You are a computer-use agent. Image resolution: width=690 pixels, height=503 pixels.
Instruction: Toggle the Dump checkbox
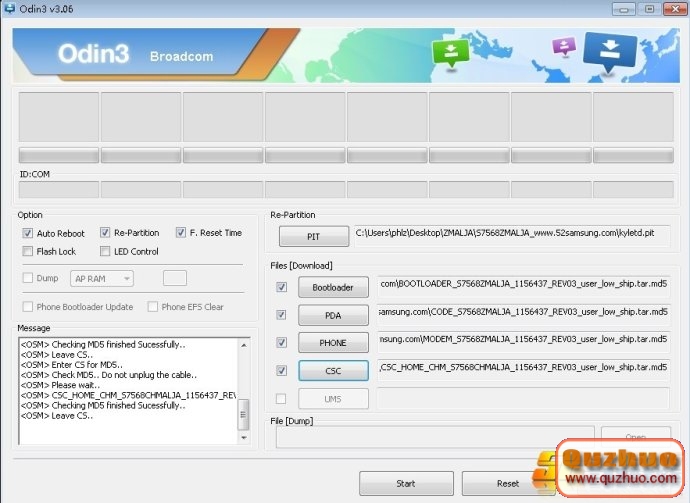[28, 278]
